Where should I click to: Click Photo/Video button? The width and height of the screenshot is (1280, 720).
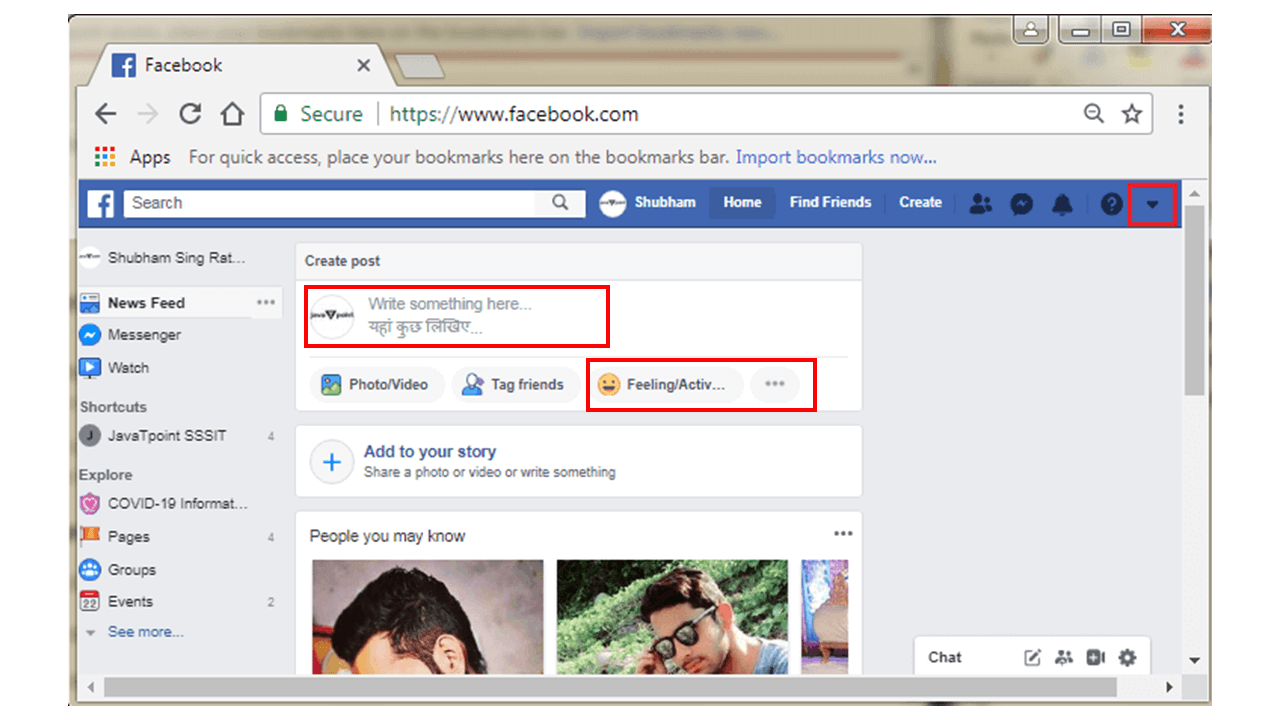pos(377,384)
